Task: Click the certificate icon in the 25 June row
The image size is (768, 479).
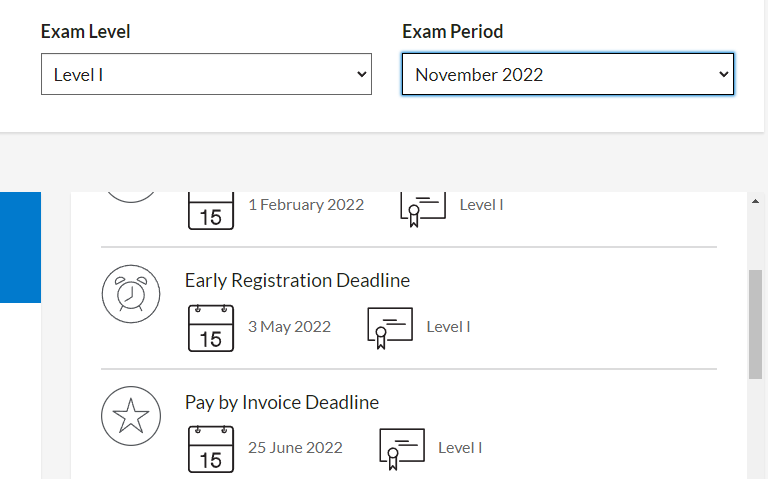Action: (x=401, y=448)
